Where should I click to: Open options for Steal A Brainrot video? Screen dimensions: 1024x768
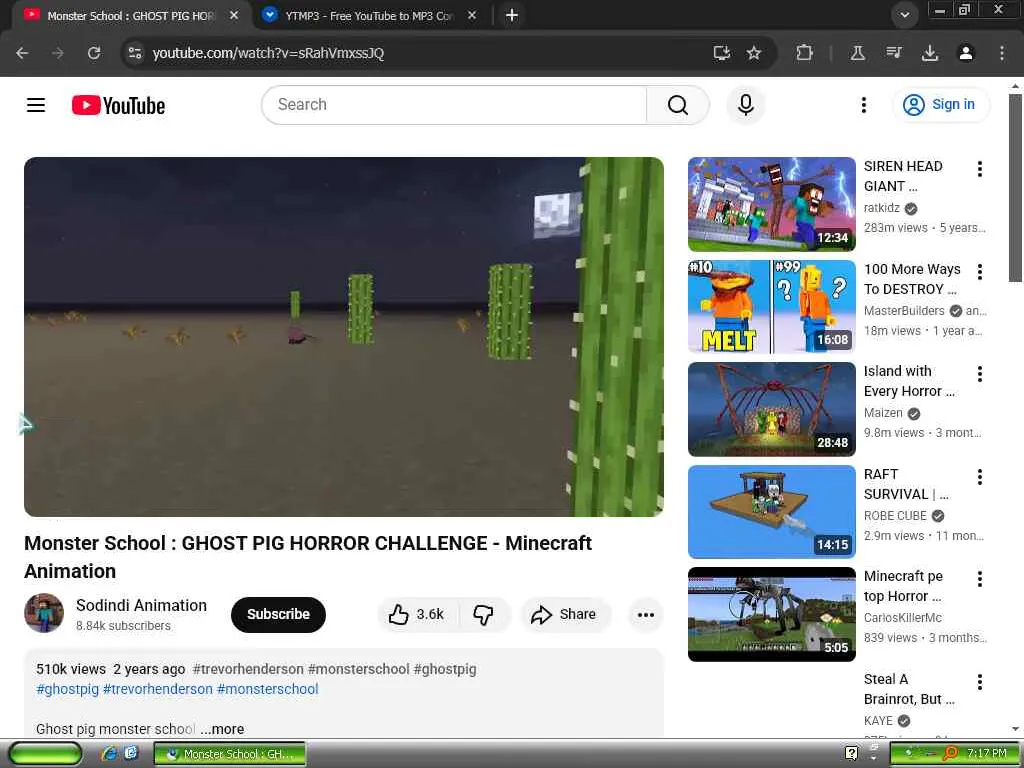[980, 682]
